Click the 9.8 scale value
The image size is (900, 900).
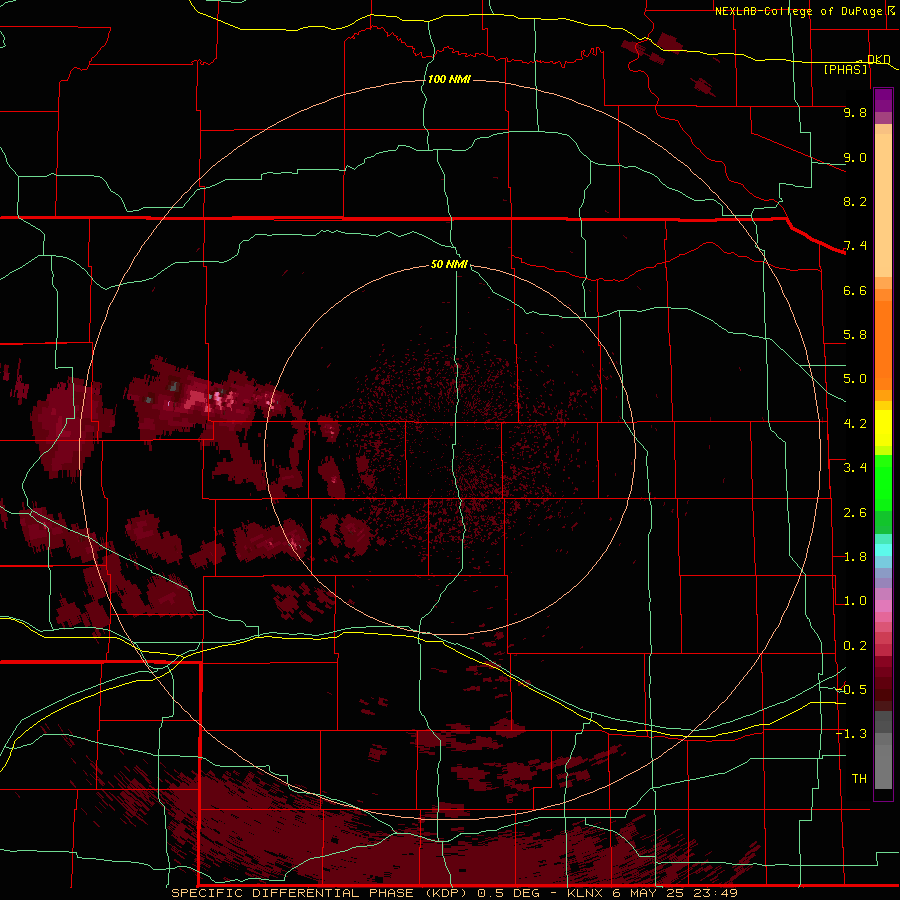[855, 112]
